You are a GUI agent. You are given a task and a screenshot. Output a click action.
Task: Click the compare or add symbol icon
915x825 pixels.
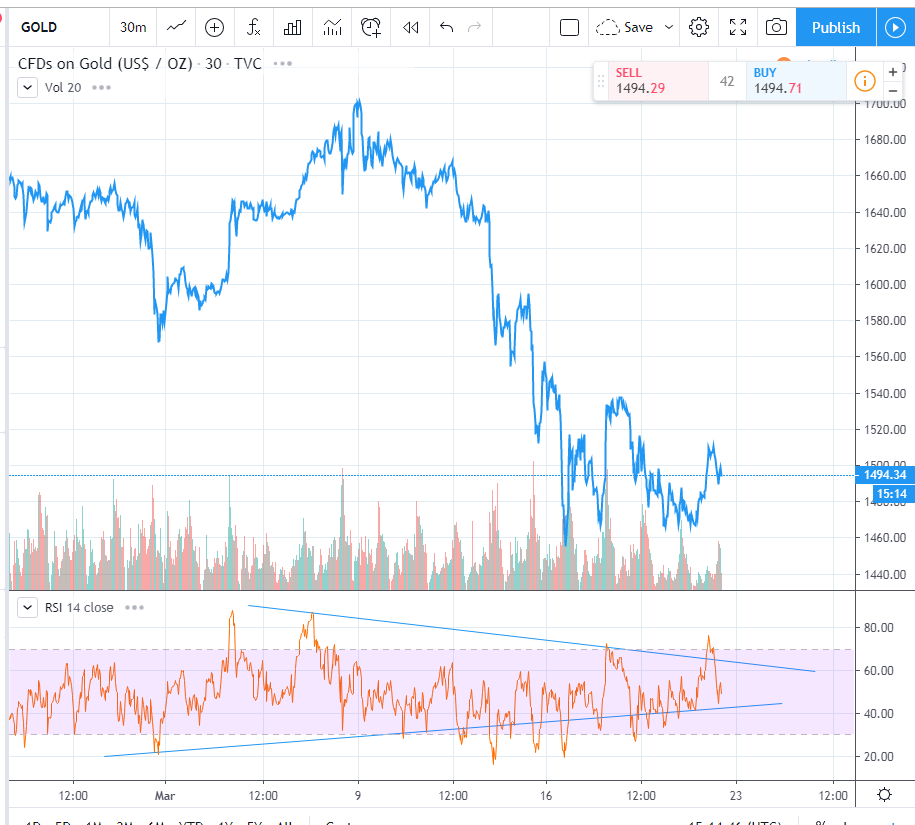tap(214, 27)
